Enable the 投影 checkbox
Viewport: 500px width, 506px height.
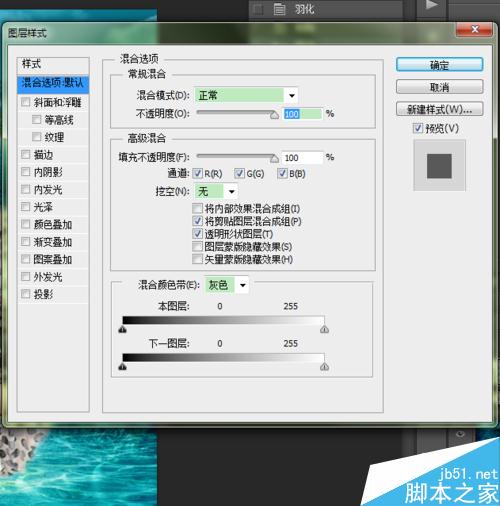tap(26, 294)
